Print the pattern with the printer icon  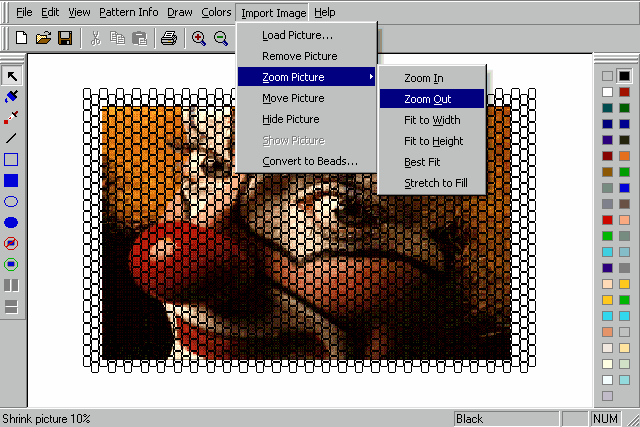pyautogui.click(x=169, y=38)
